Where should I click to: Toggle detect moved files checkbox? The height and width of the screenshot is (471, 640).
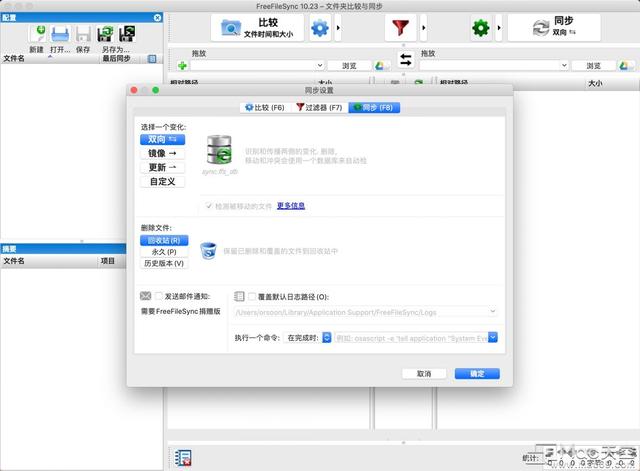click(x=209, y=206)
